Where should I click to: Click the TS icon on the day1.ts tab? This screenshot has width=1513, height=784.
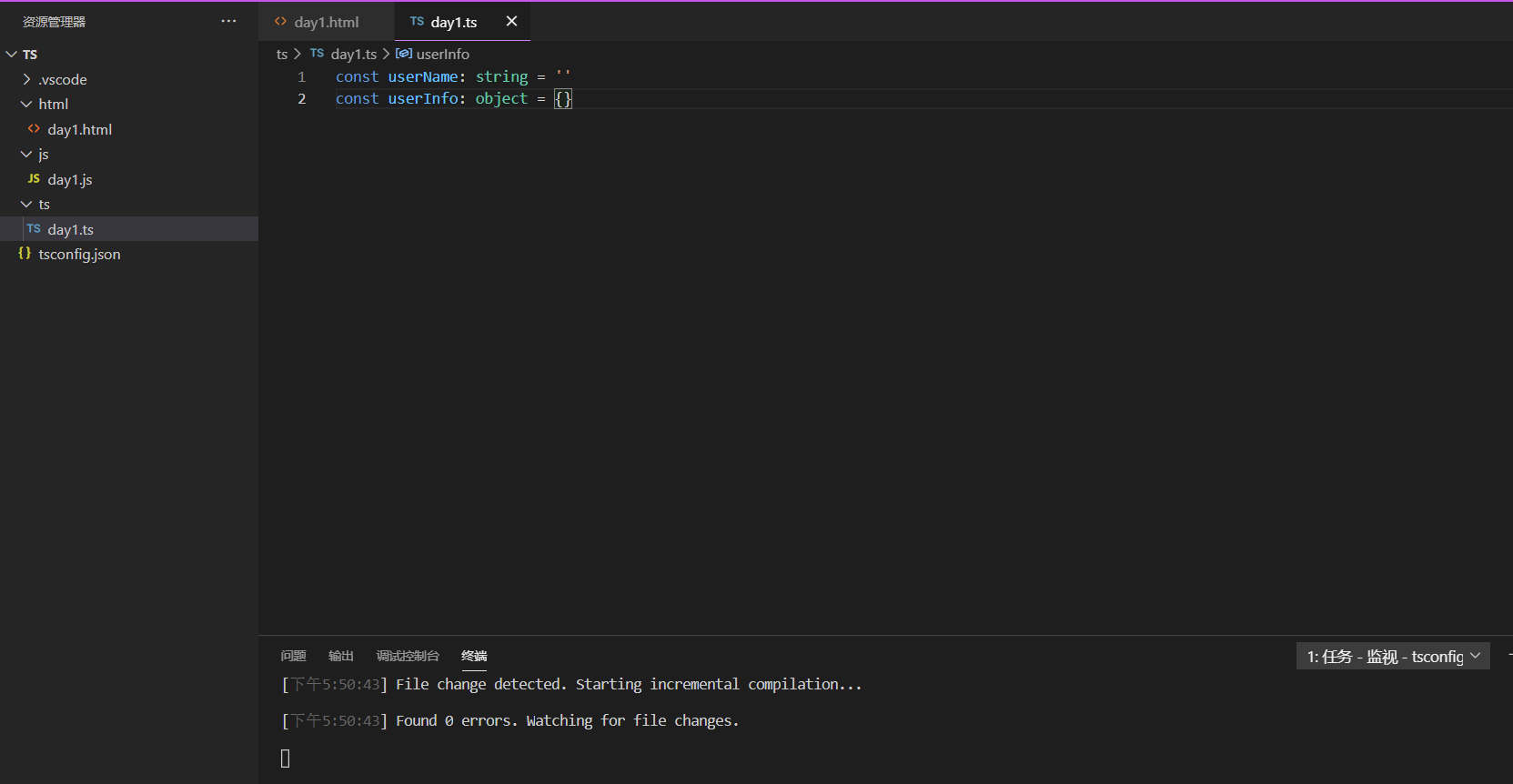click(417, 21)
